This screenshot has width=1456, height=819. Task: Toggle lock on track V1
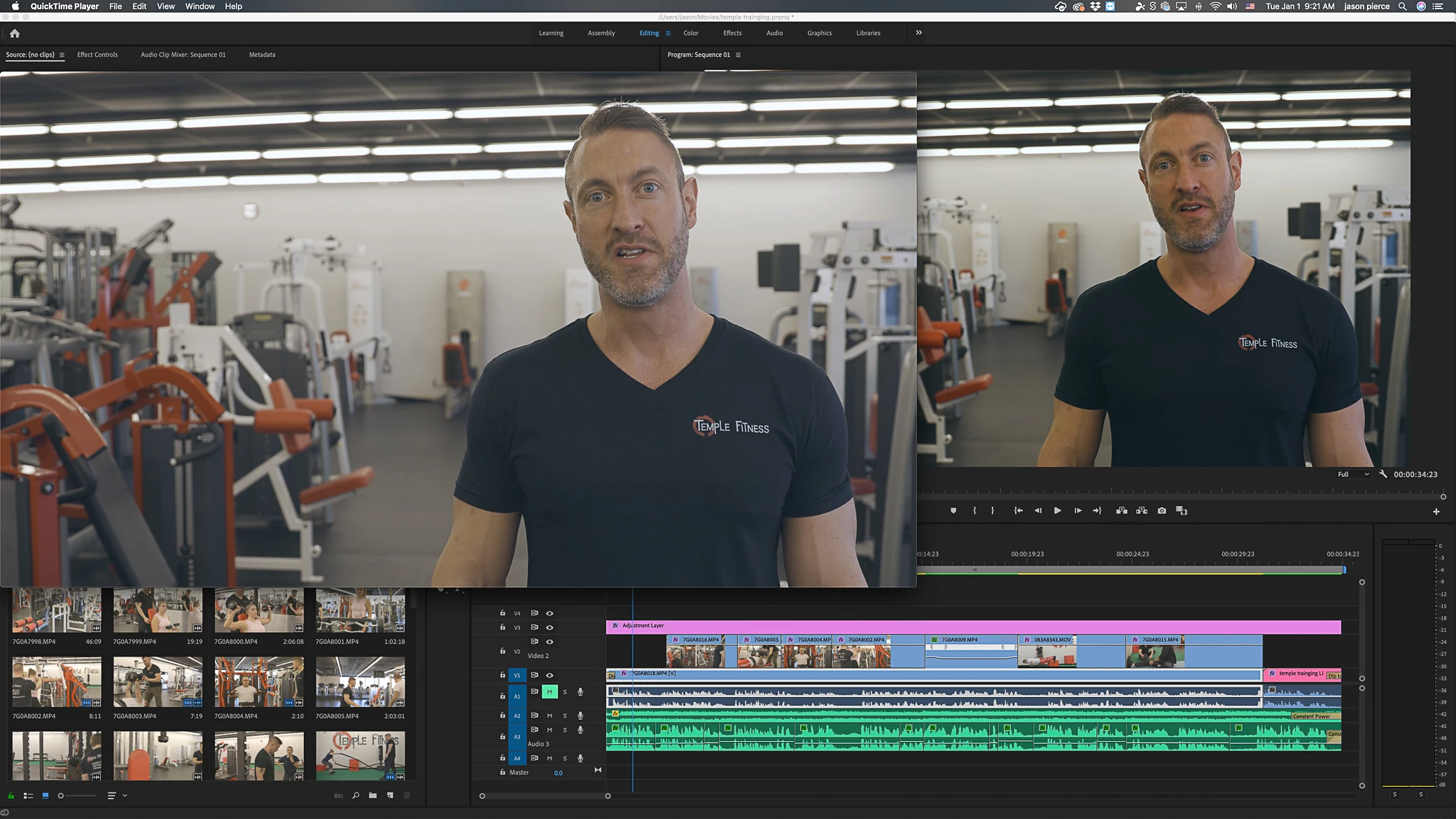point(502,675)
